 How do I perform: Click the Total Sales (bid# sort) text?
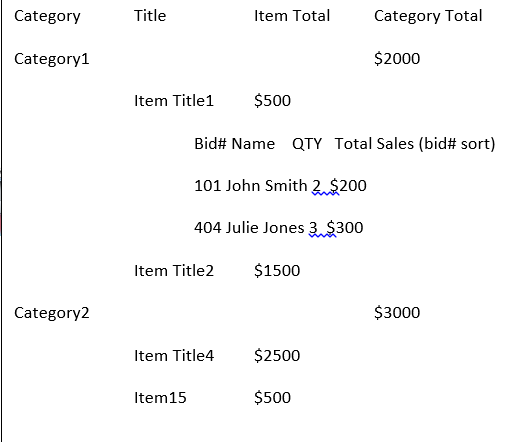[x=415, y=144]
